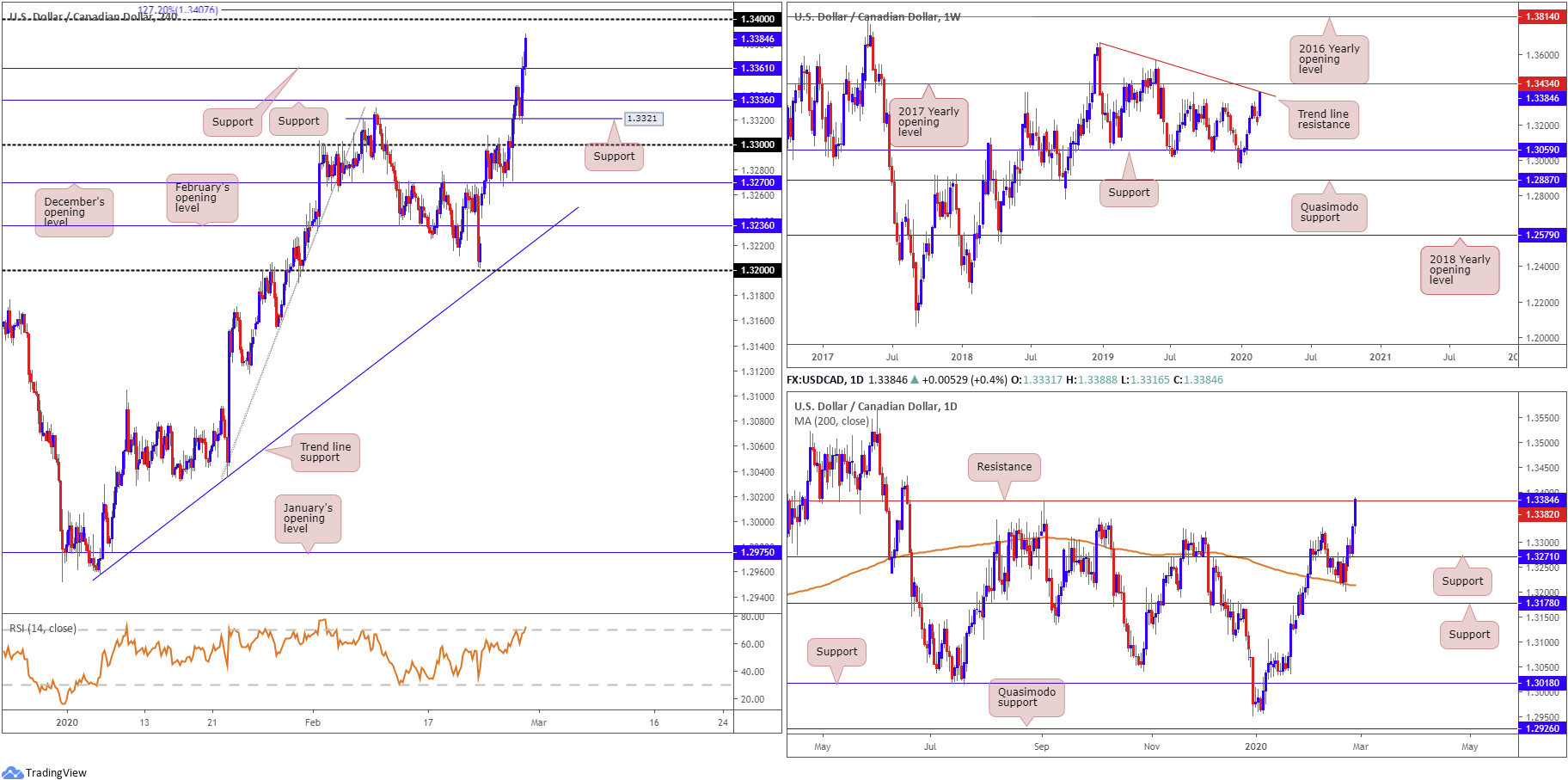Select Quasimodo support callout on daily chart
The image size is (1568, 780).
pos(1026,697)
